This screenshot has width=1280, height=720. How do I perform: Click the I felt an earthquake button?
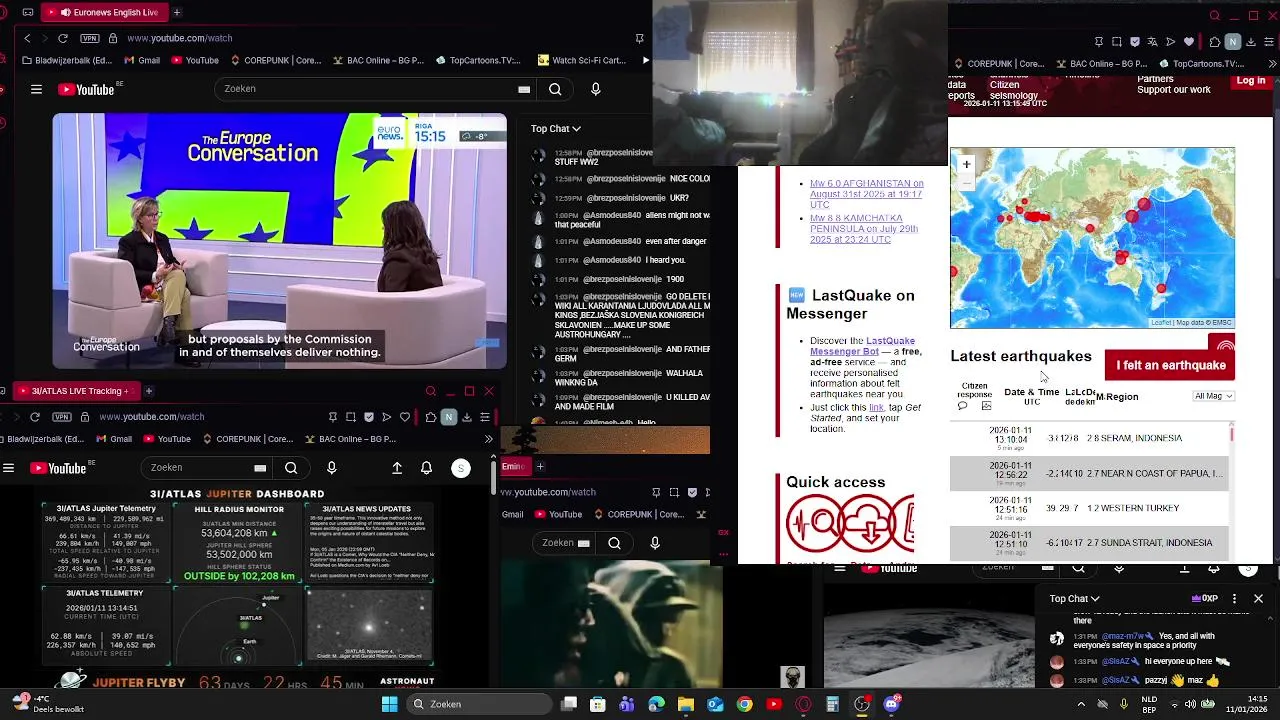click(x=1170, y=365)
